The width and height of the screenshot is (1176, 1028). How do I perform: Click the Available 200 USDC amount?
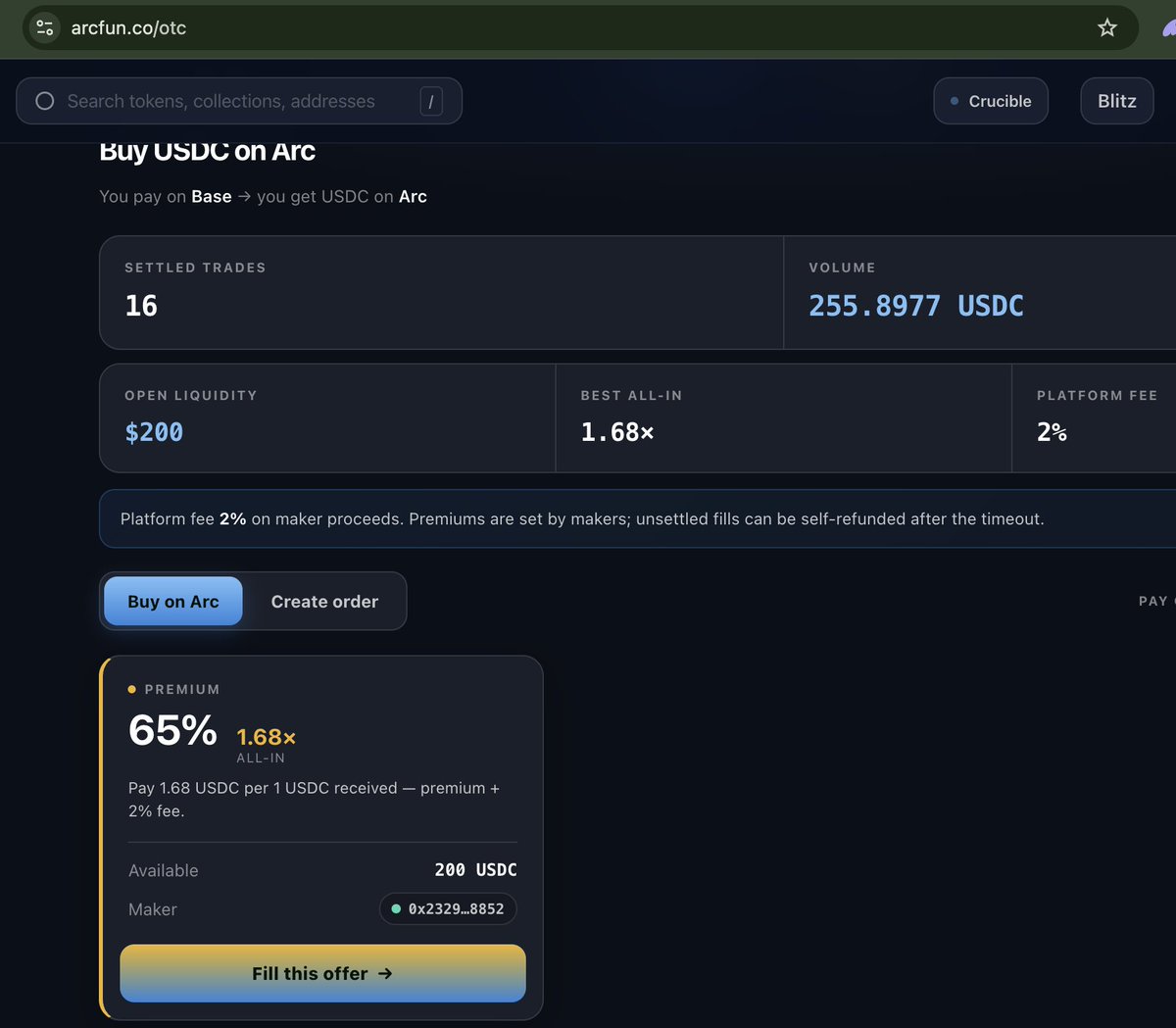coord(476,870)
